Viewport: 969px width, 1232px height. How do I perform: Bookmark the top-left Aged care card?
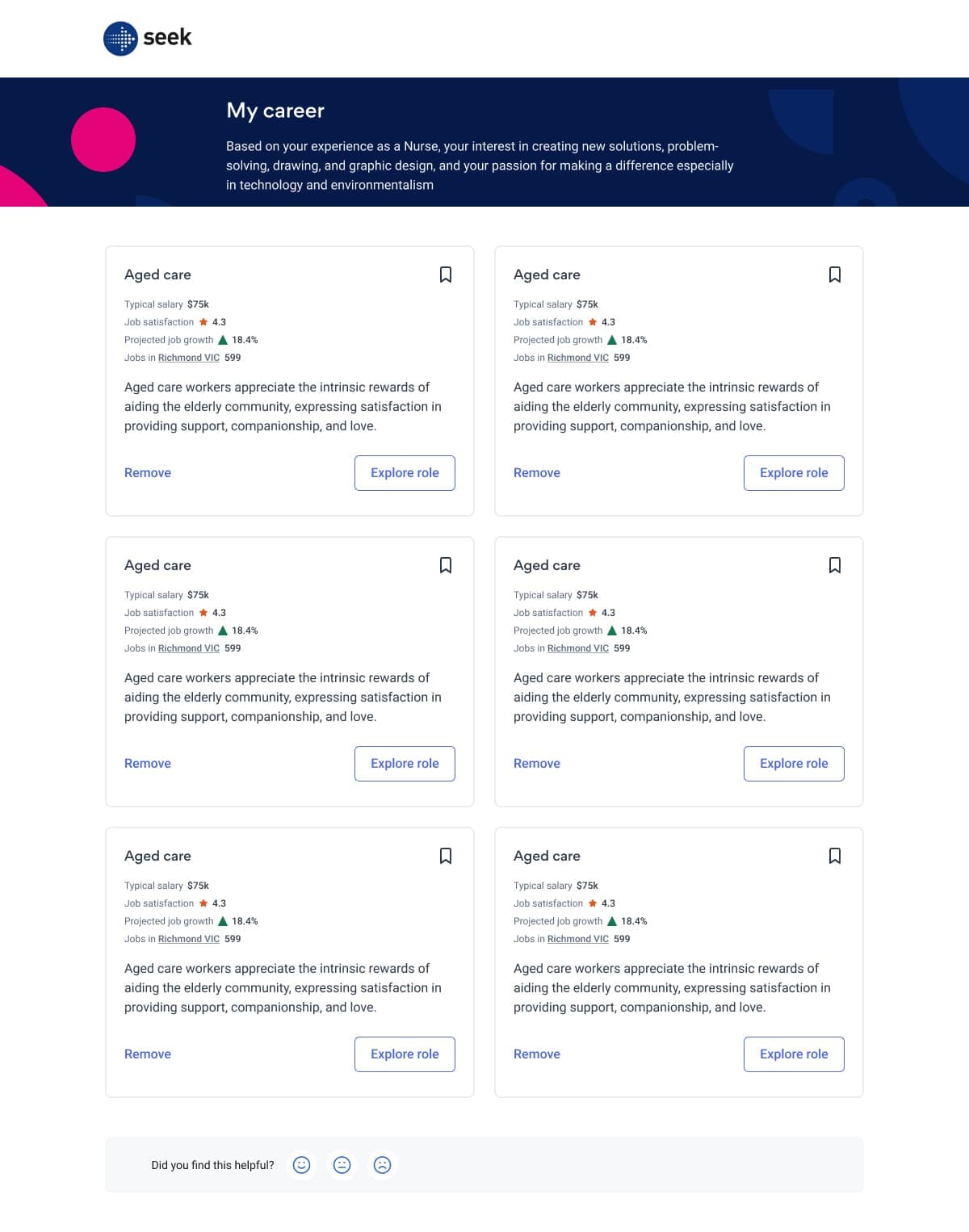(x=445, y=274)
